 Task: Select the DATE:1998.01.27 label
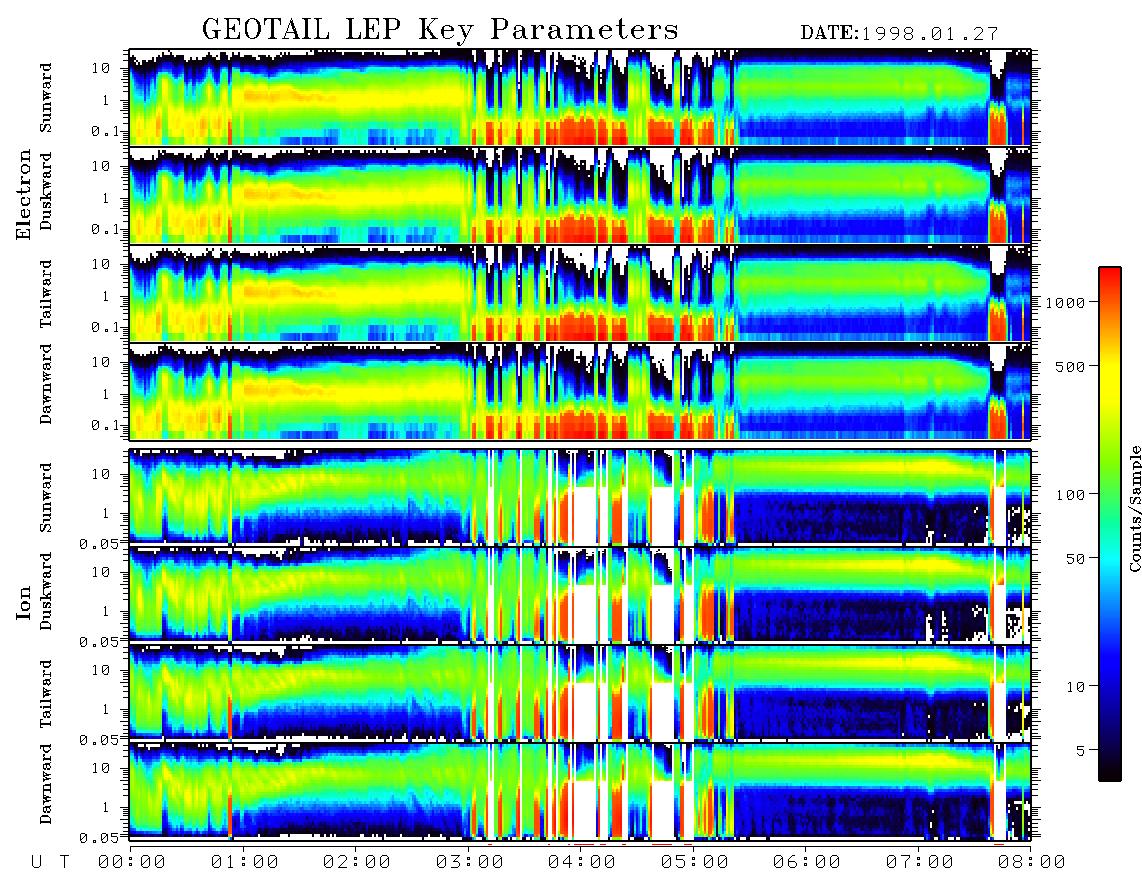pyautogui.click(x=899, y=33)
